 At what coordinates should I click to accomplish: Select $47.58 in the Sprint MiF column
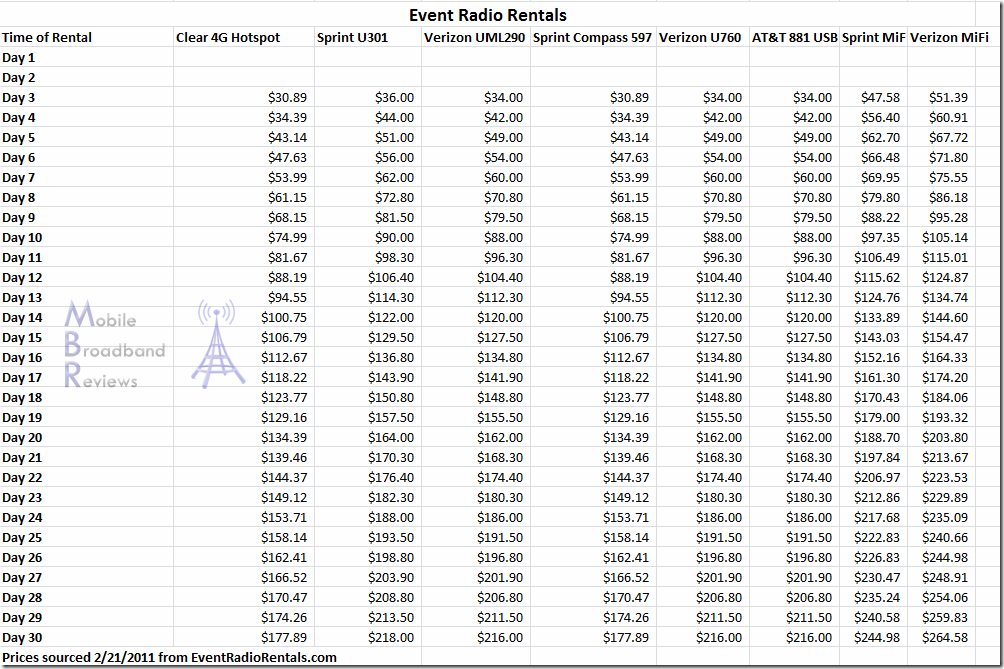880,97
